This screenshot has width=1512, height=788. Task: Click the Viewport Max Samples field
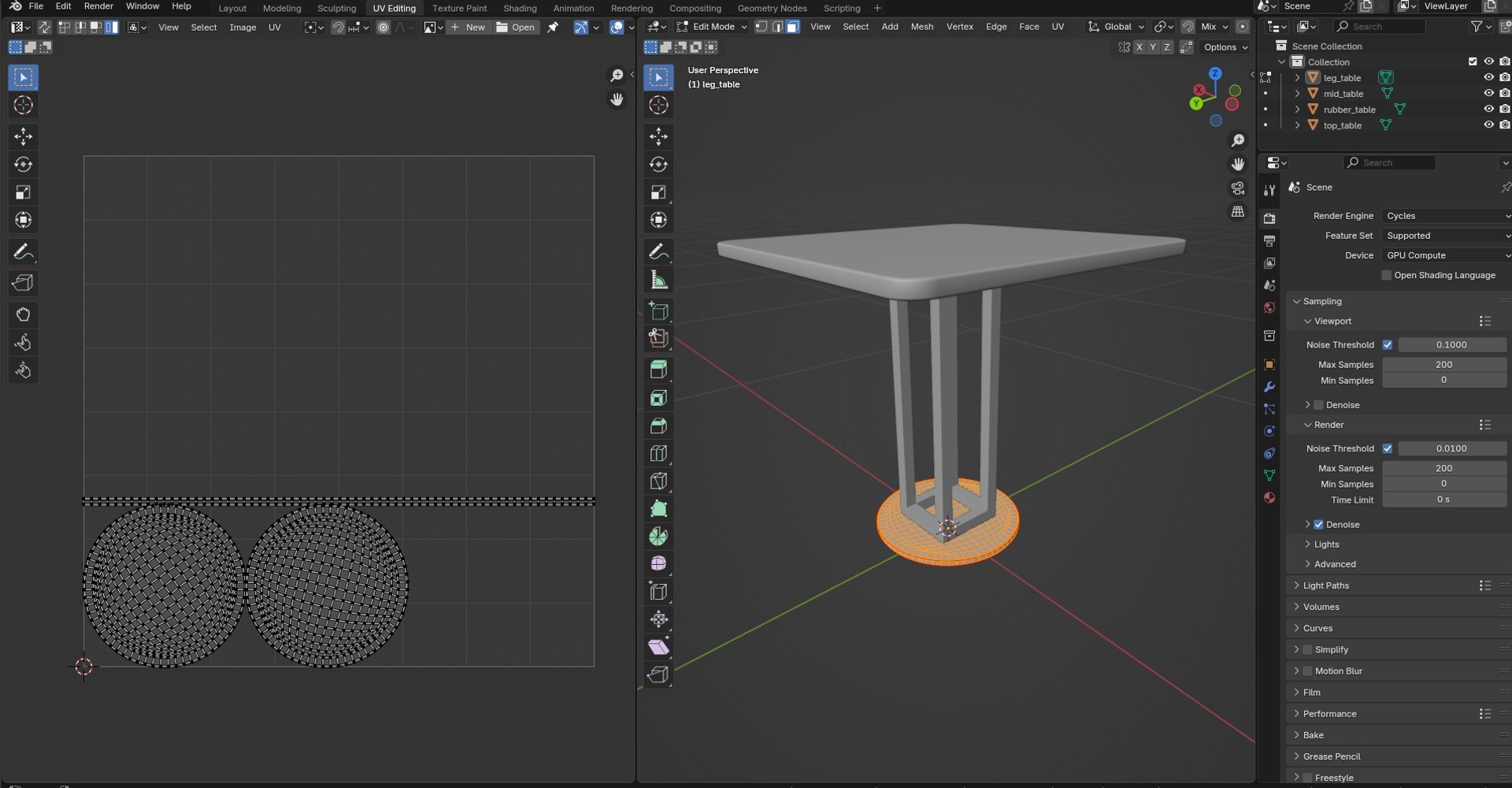coord(1443,365)
